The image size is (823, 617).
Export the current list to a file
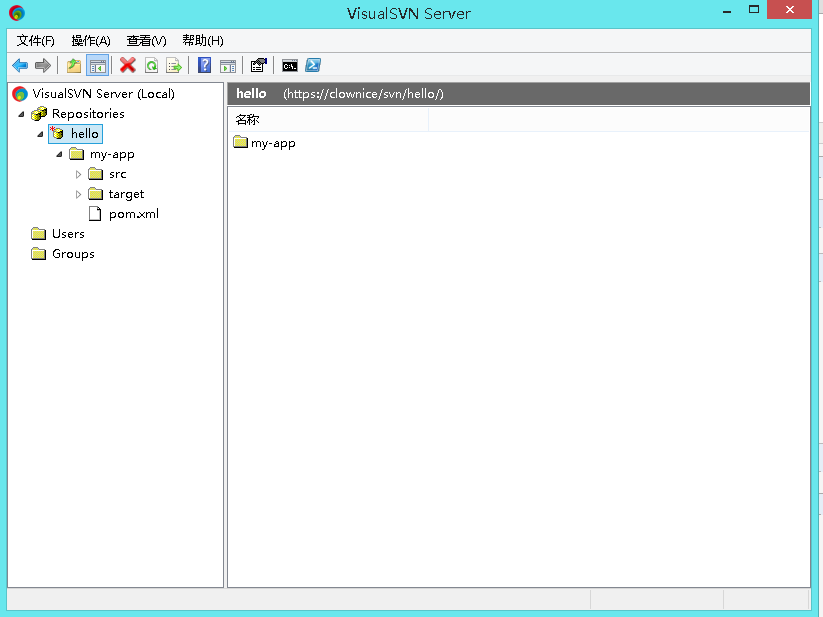(172, 65)
